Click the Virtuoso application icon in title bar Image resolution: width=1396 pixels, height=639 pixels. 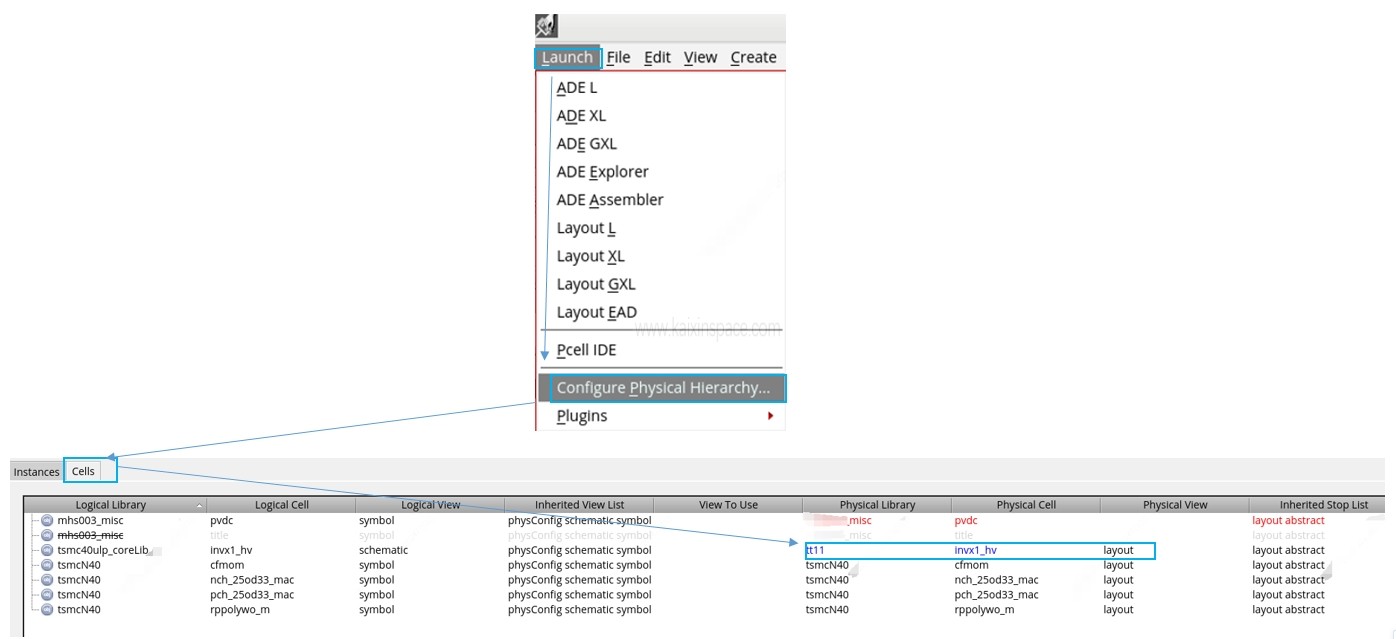pos(546,26)
